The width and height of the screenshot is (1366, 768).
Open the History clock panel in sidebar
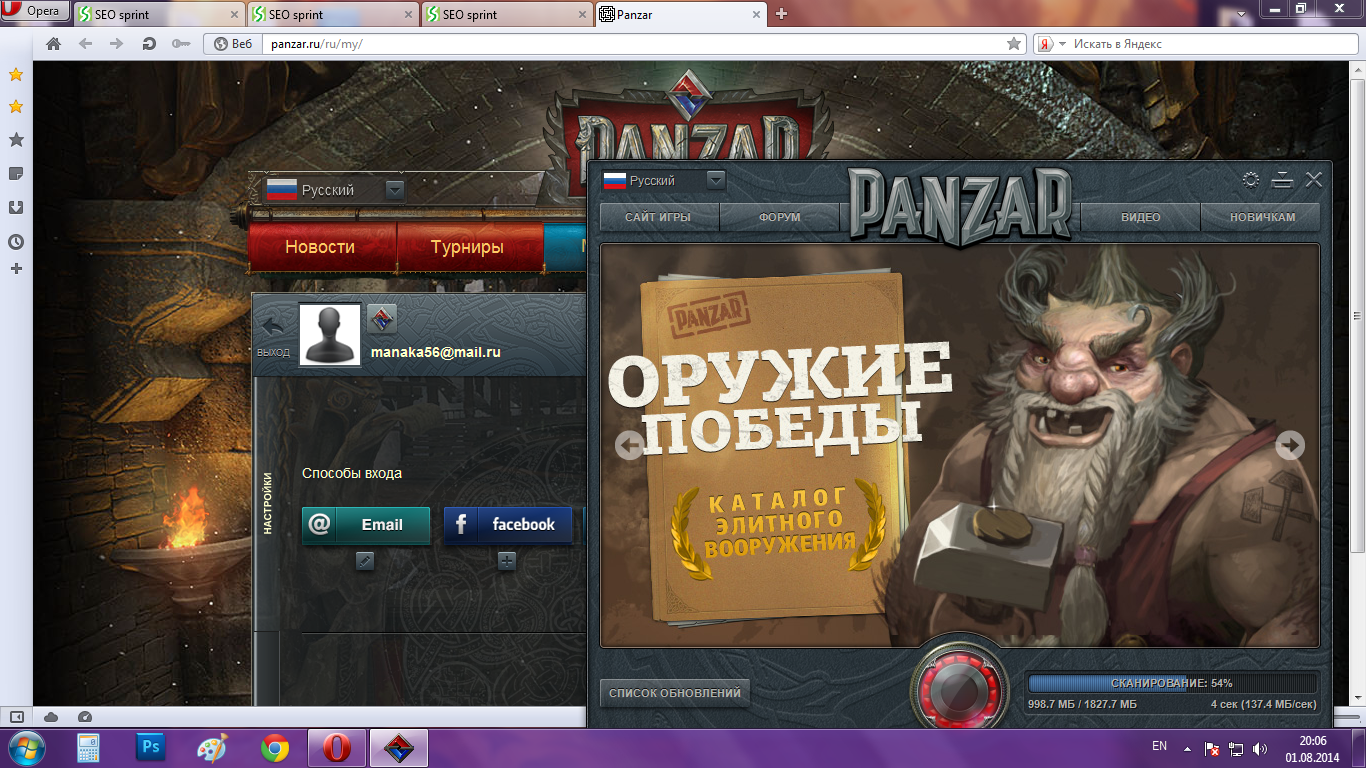16,242
